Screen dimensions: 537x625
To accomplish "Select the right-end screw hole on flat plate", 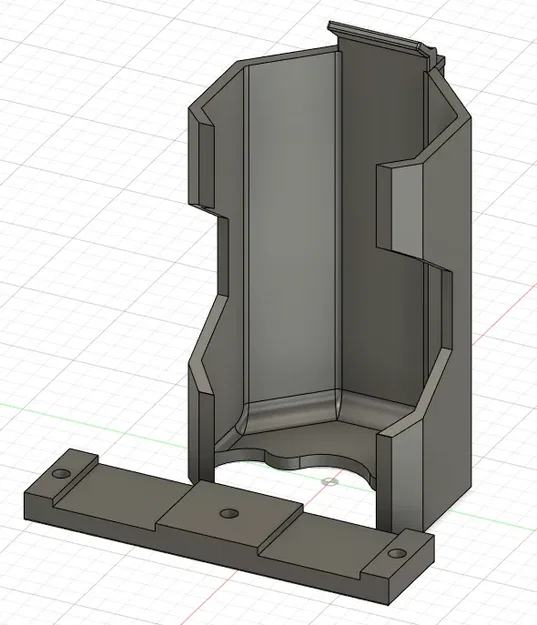I will 397,553.
